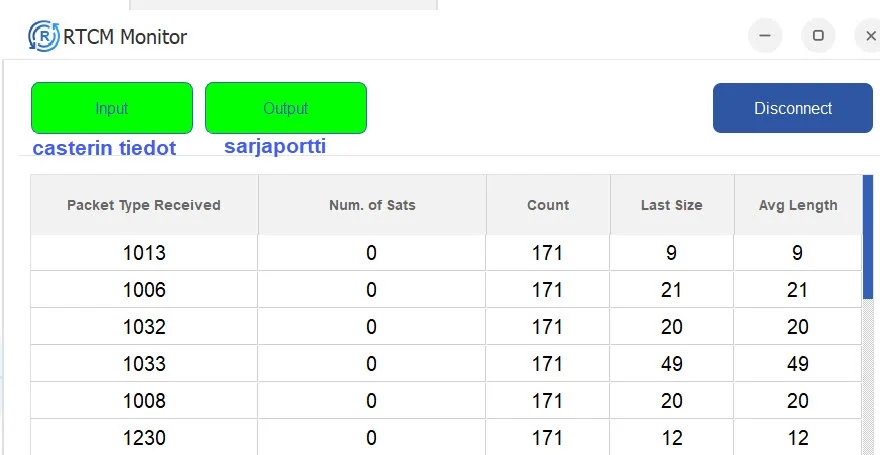Sort by Packet Type Received column header

click(144, 205)
